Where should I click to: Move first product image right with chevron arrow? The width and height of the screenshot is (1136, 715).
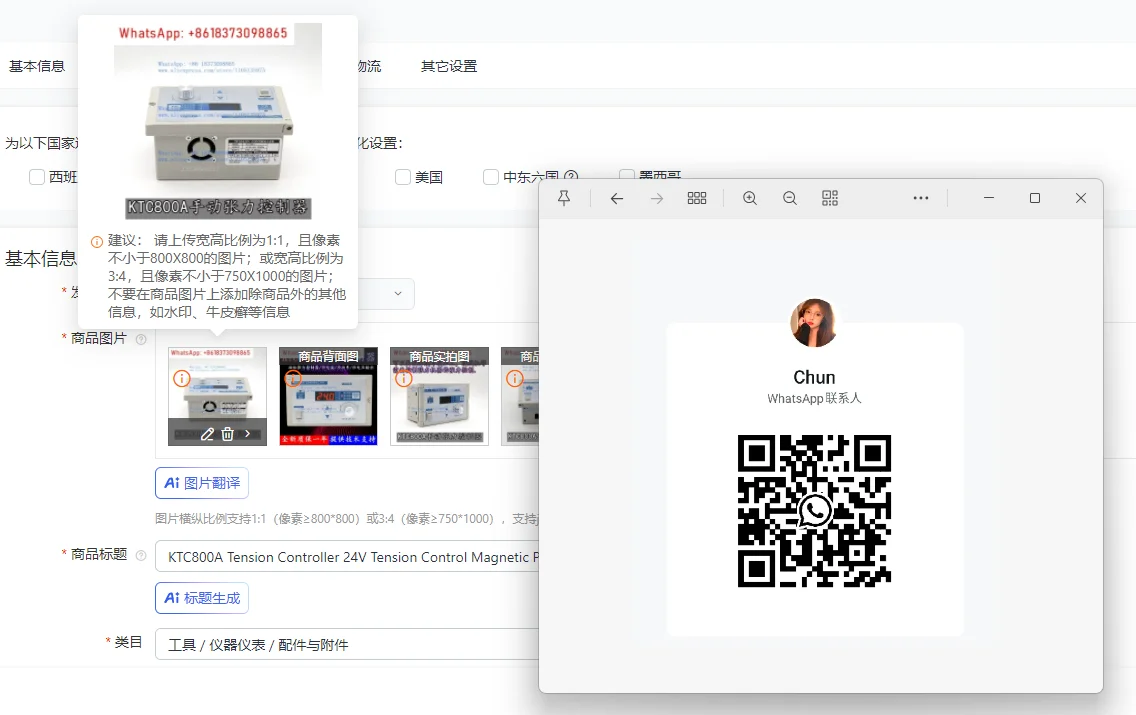click(248, 434)
